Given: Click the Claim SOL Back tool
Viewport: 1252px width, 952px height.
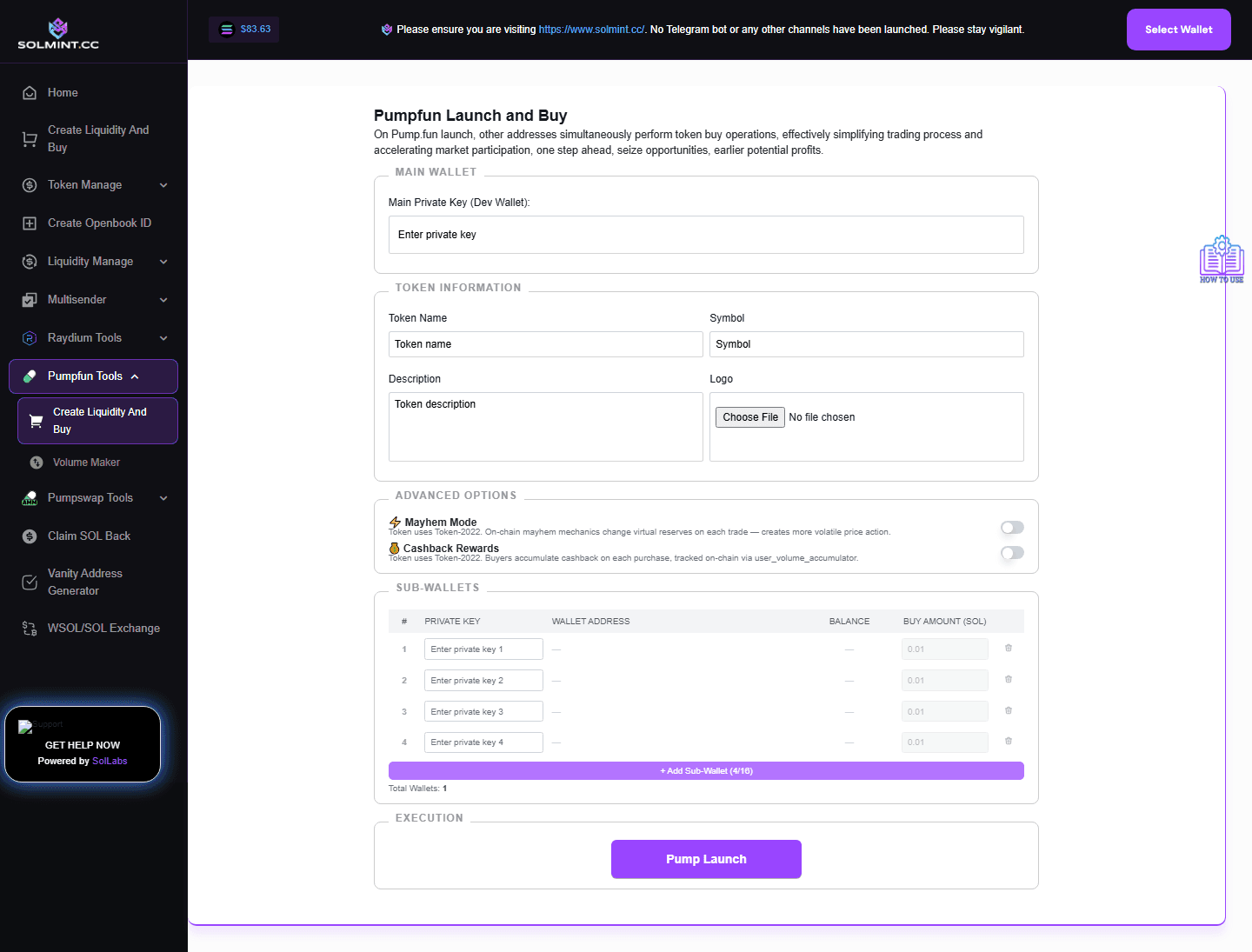Looking at the screenshot, I should [x=90, y=536].
